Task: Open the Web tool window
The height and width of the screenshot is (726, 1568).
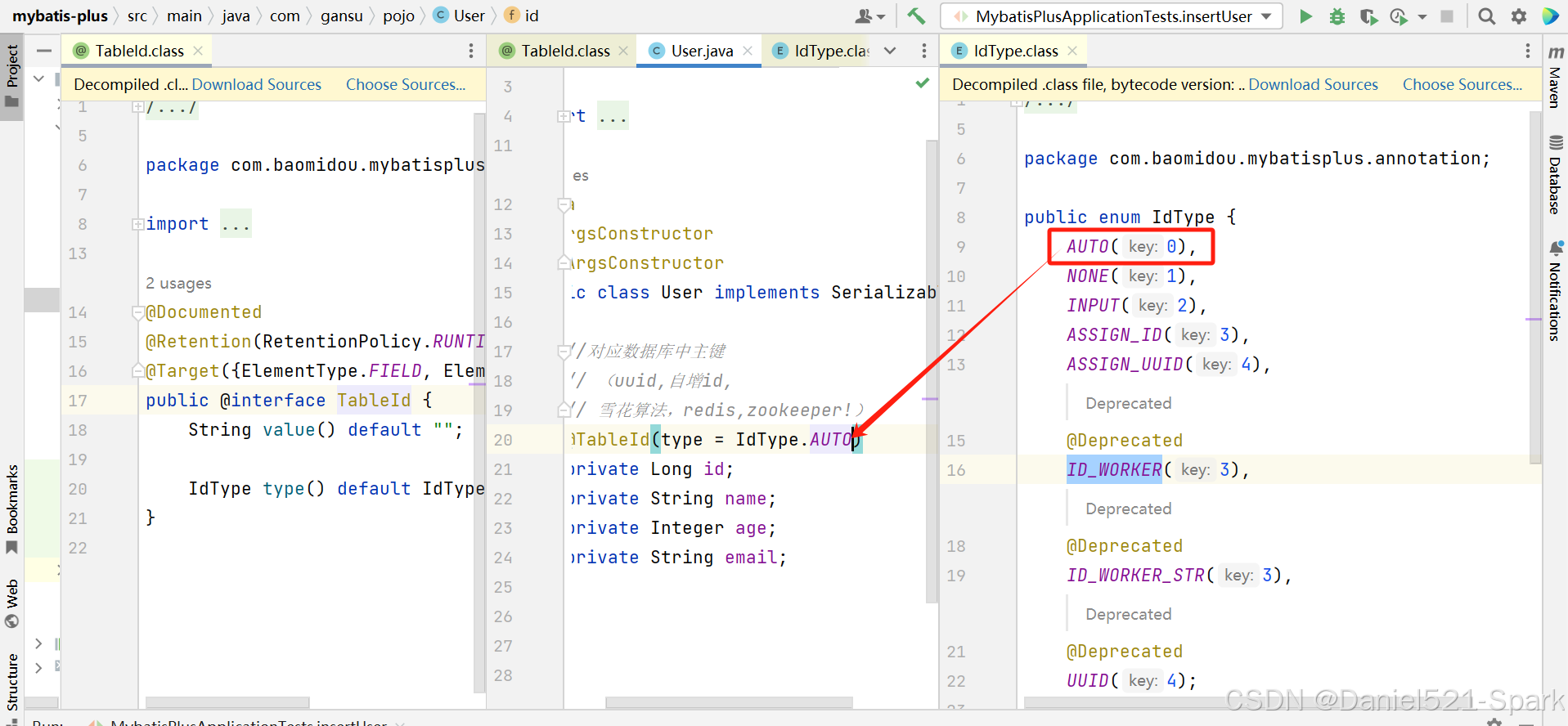Action: point(11,603)
